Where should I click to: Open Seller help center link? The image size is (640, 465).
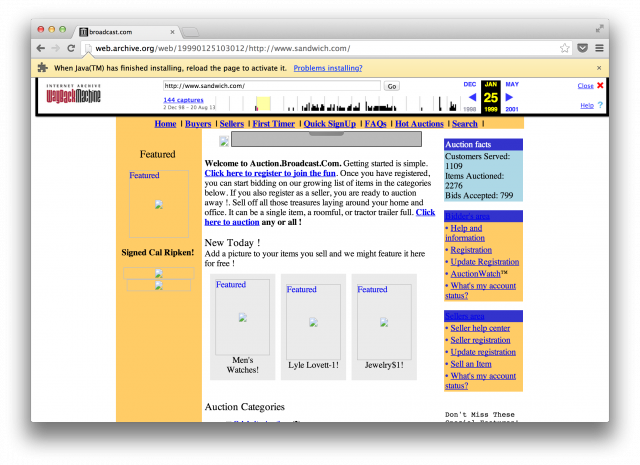point(480,328)
